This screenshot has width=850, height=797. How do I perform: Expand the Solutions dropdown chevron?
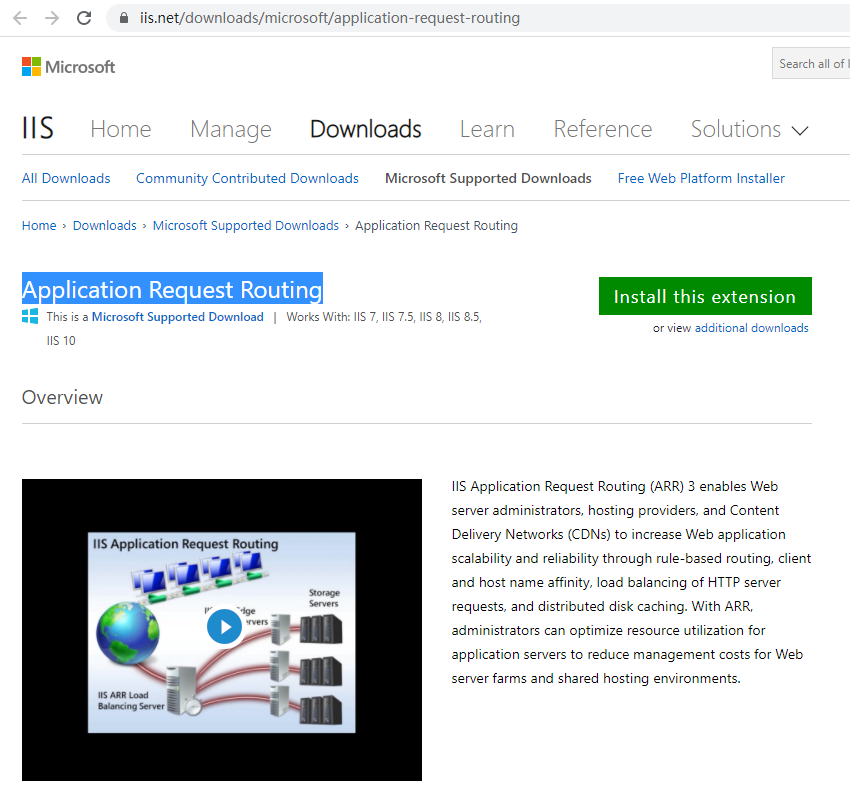point(800,131)
